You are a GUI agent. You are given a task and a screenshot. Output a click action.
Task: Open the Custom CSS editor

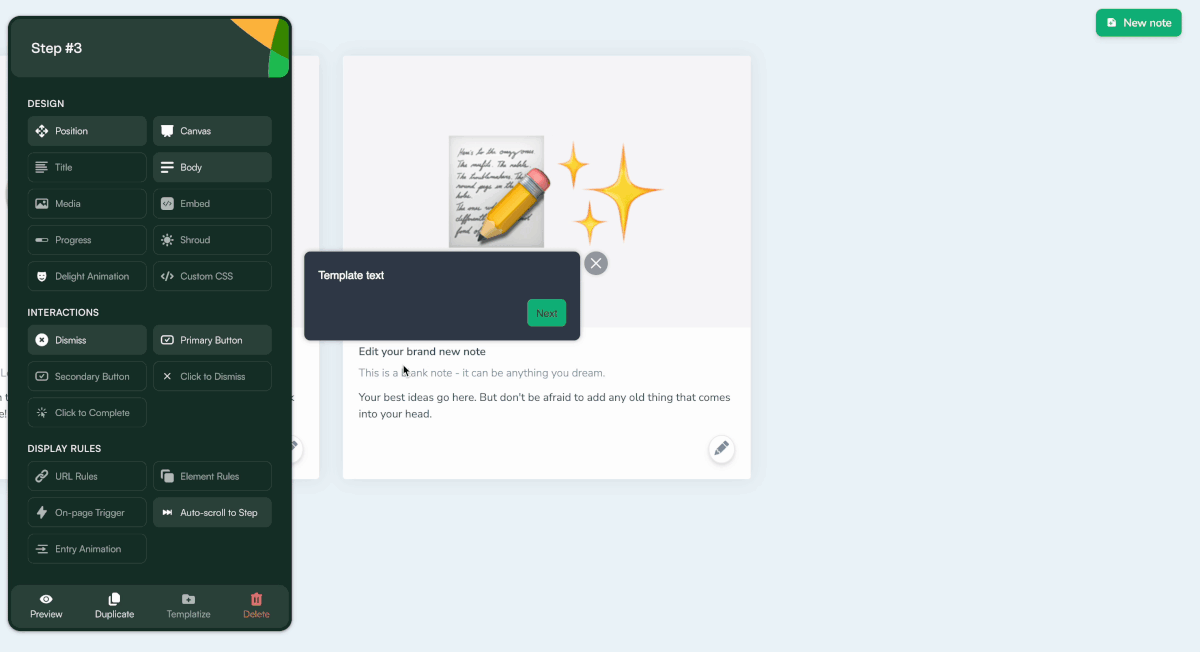[x=212, y=276]
